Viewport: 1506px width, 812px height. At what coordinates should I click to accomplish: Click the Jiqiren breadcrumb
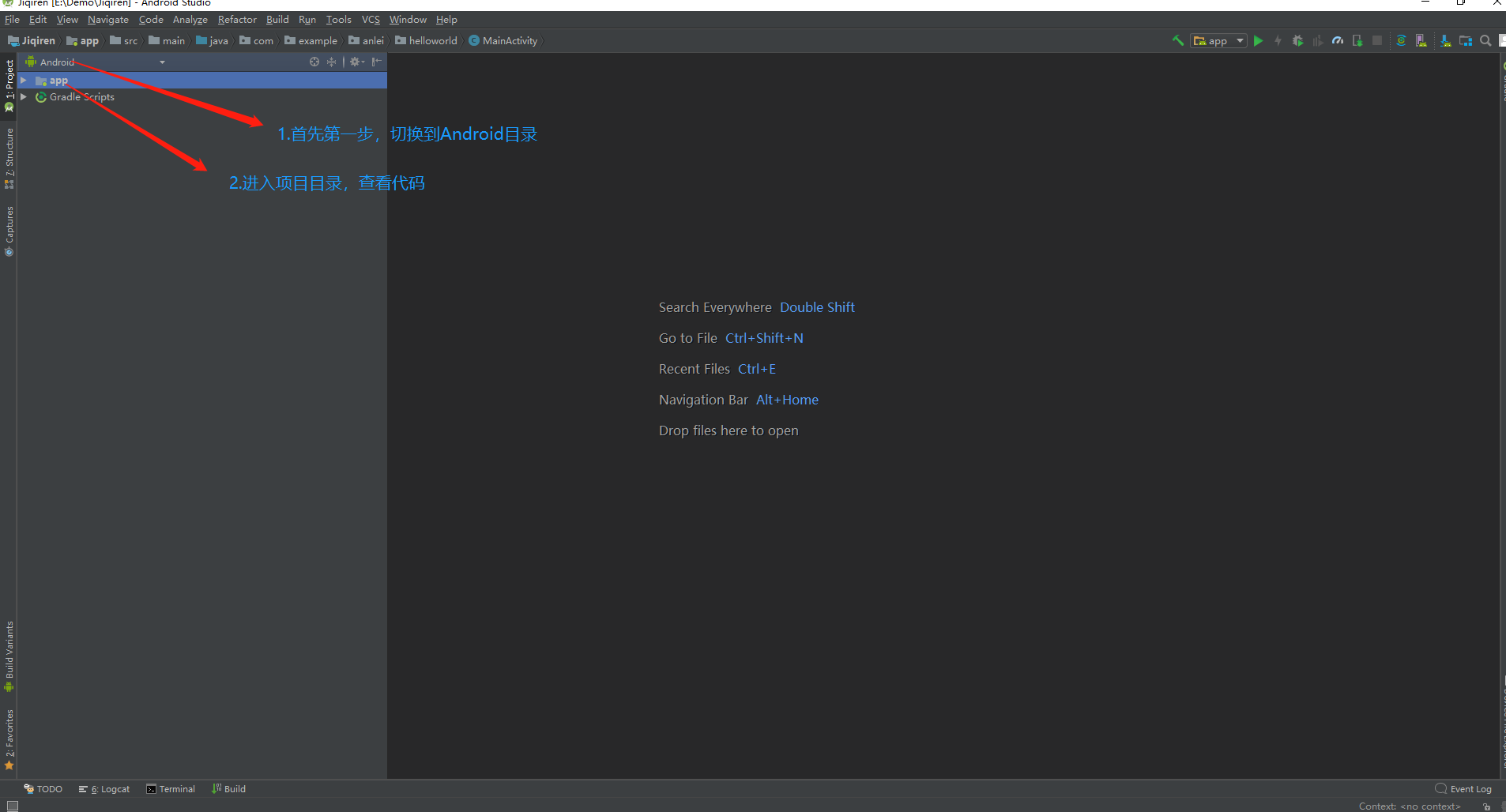pos(32,40)
